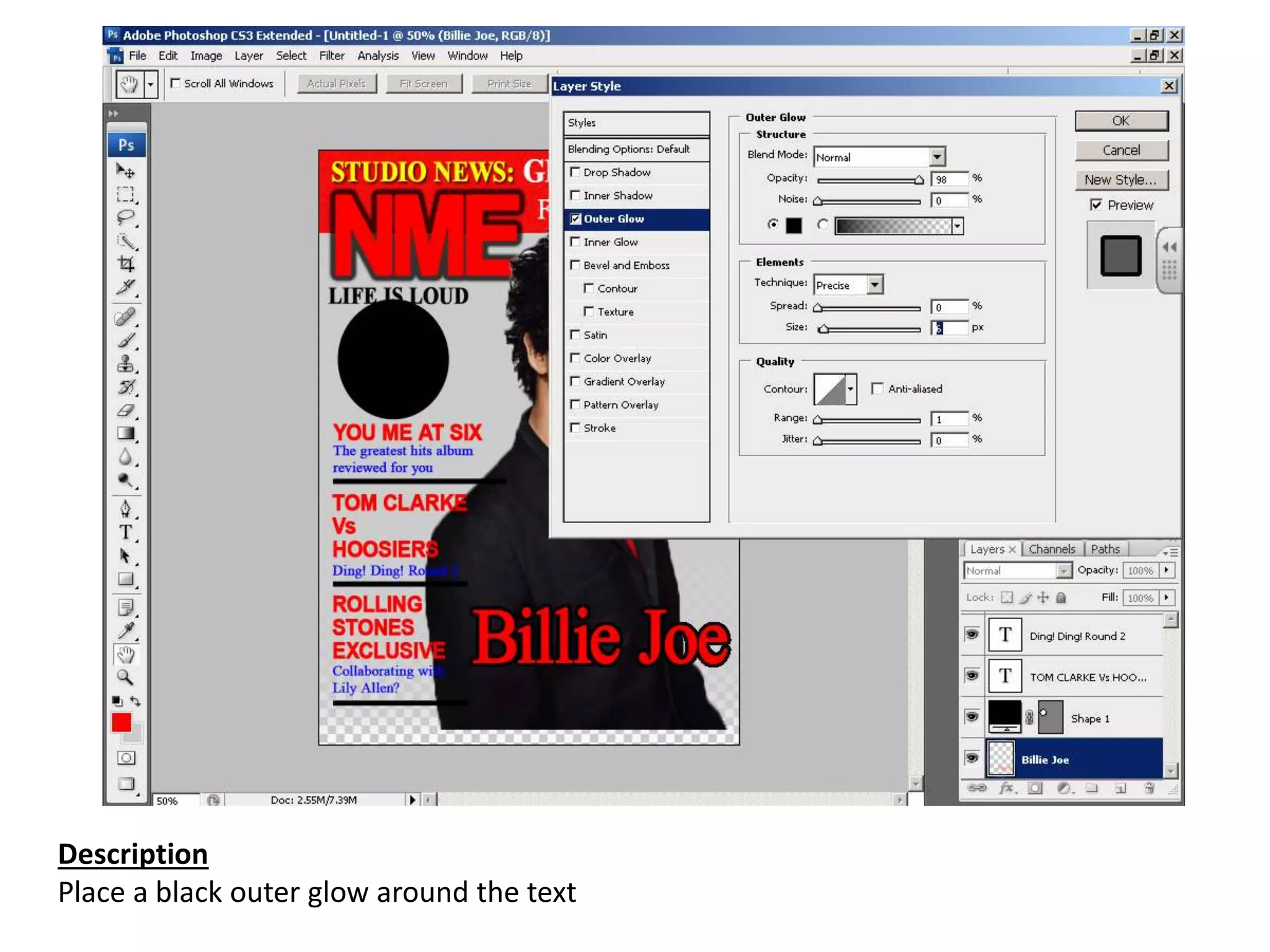
Task: Select the Type tool
Action: pos(126,532)
